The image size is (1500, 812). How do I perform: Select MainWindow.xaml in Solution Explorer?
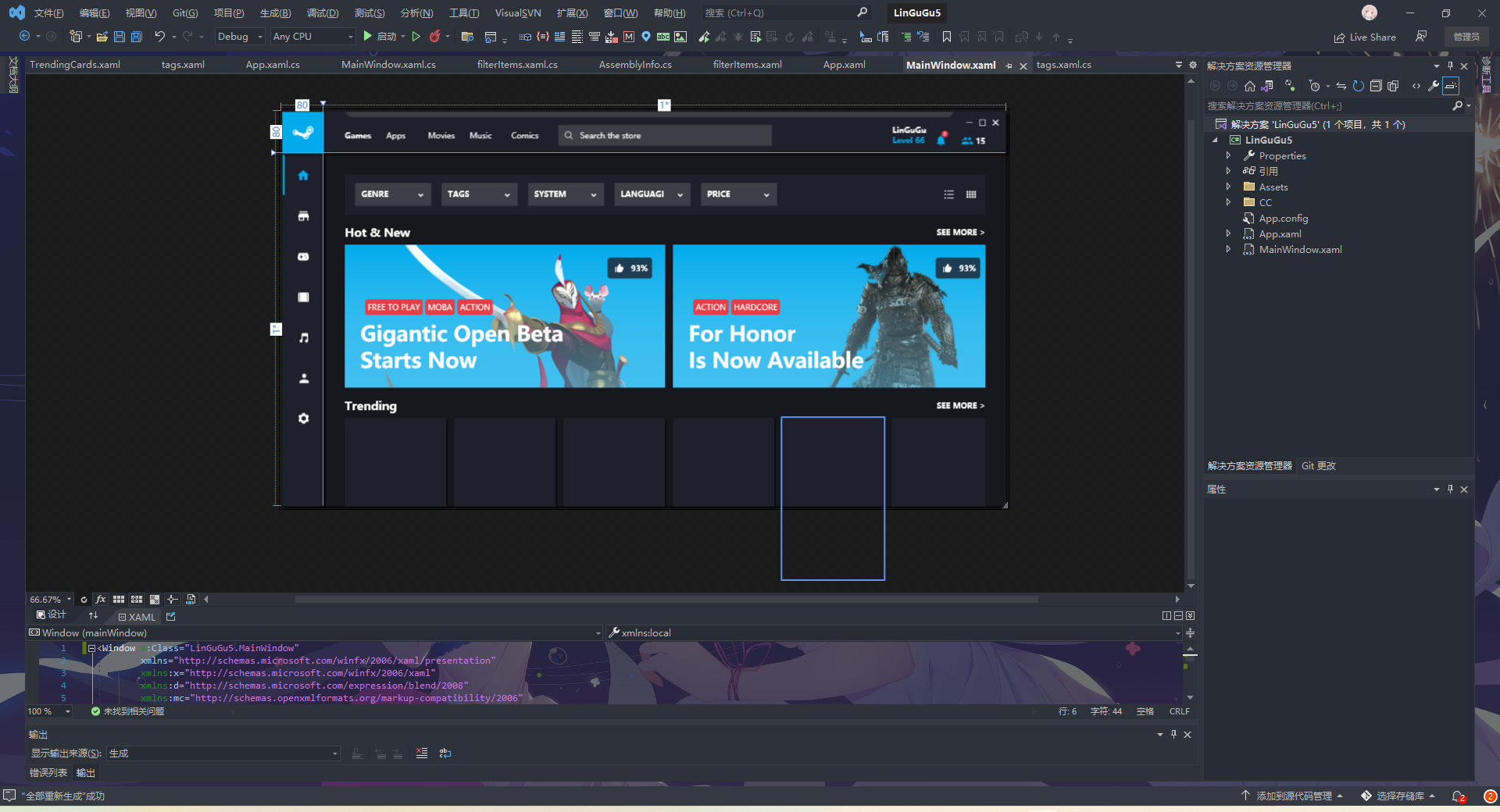tap(1300, 250)
